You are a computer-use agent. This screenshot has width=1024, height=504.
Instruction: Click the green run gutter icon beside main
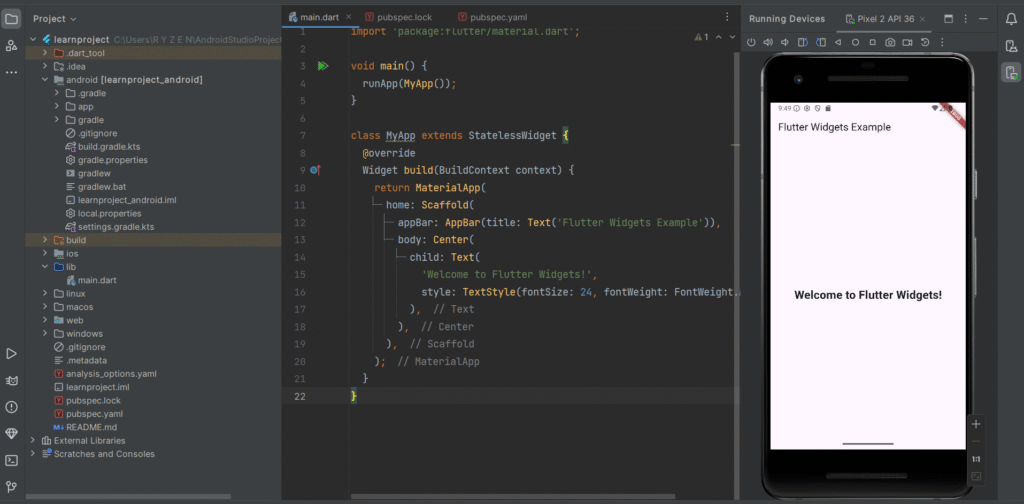point(322,66)
